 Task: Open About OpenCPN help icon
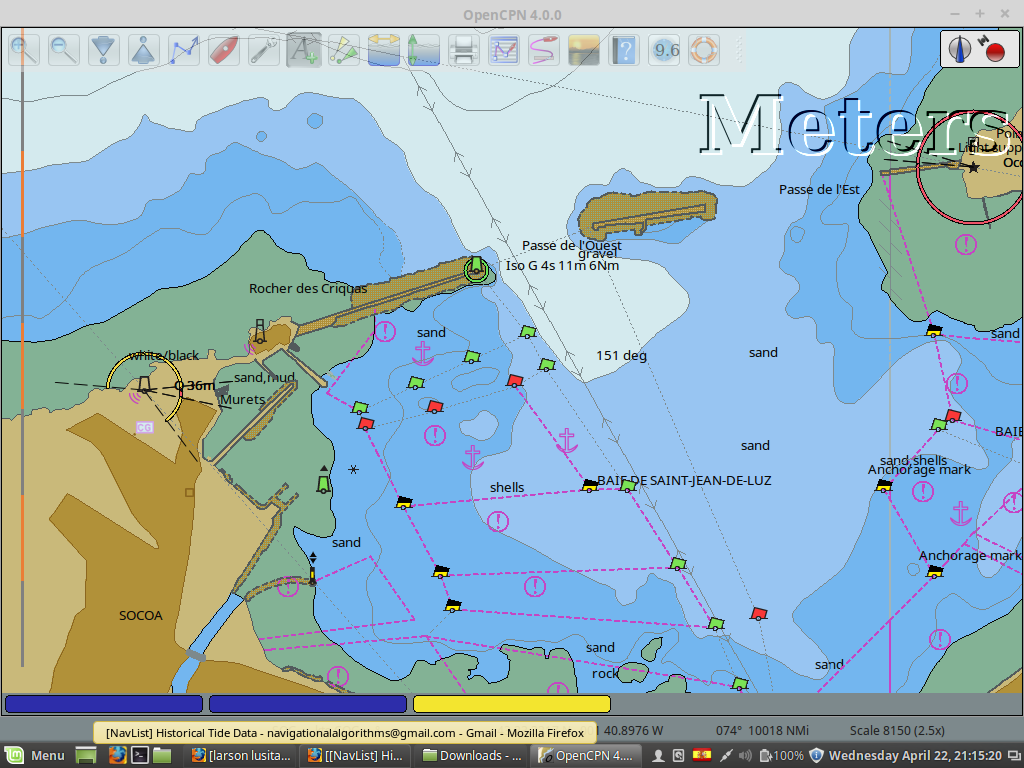(623, 49)
